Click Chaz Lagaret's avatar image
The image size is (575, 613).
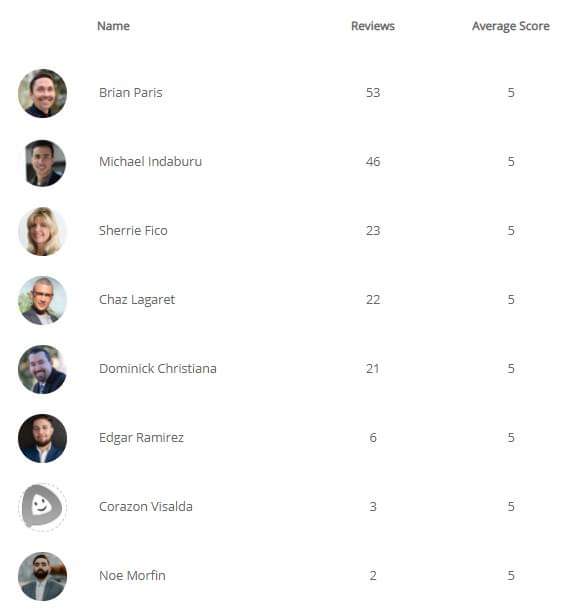click(43, 301)
